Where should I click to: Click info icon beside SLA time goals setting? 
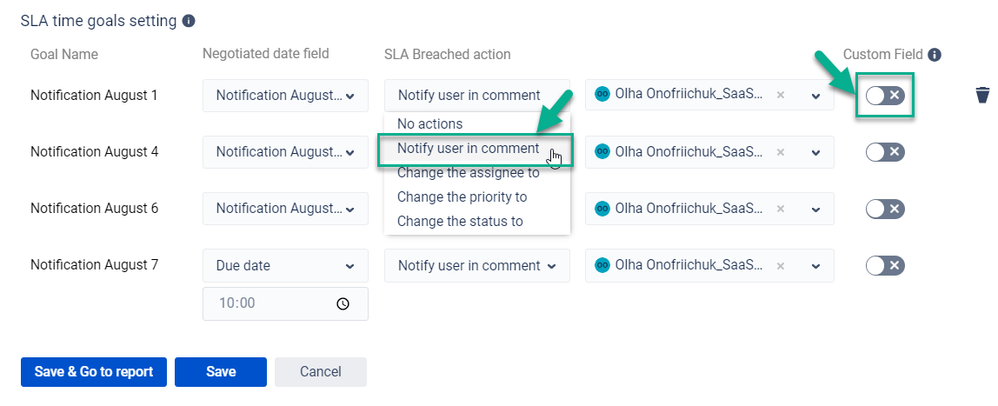(x=189, y=20)
